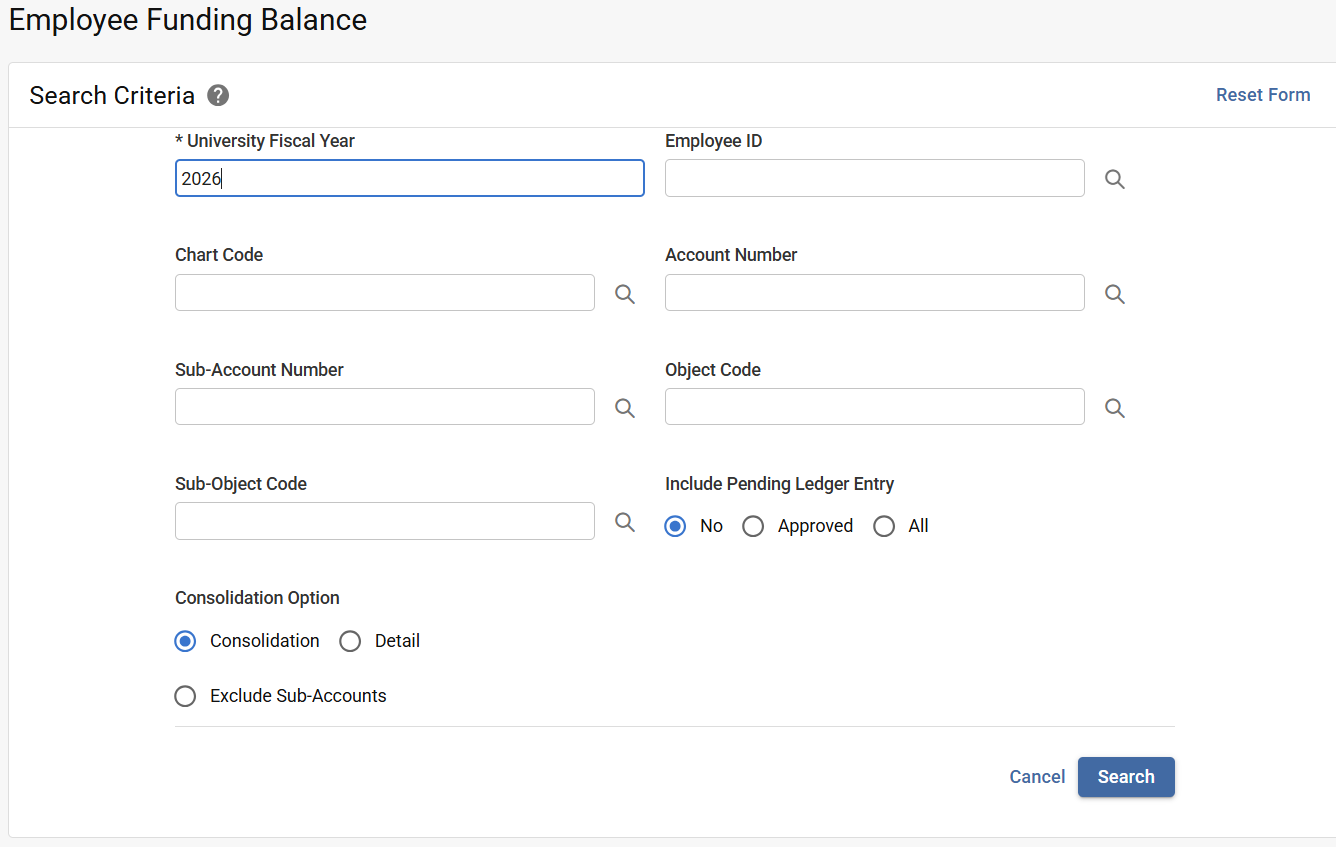Screen dimensions: 1336x847
Task: Open the Chart Code lookup
Action: (624, 294)
